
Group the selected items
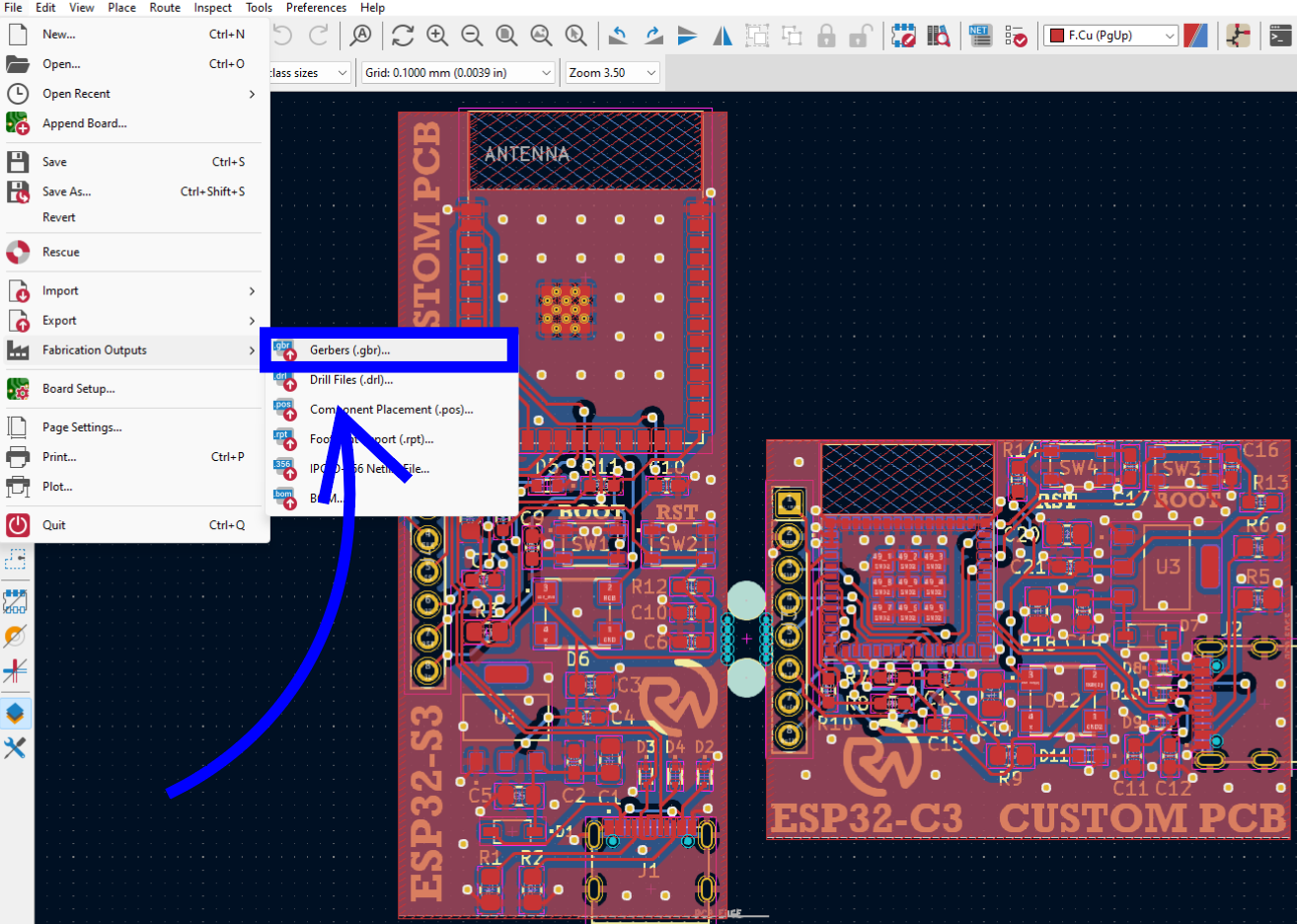coord(757,36)
